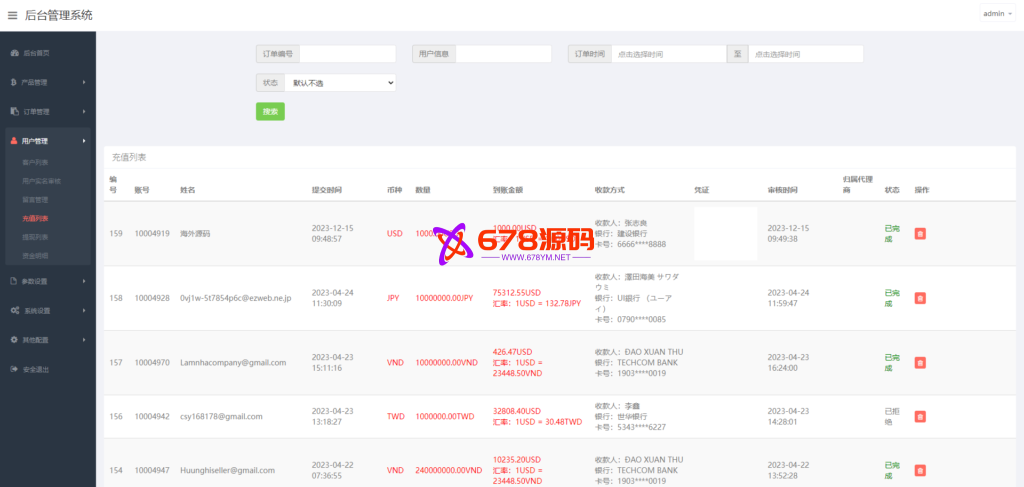Click the documents icon of 订单管理
The height and width of the screenshot is (487, 1024).
[14, 112]
